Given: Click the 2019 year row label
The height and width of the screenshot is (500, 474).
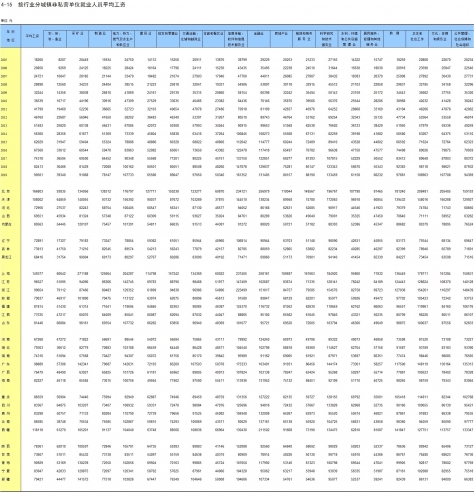Looking at the screenshot, I should coord(4,175).
